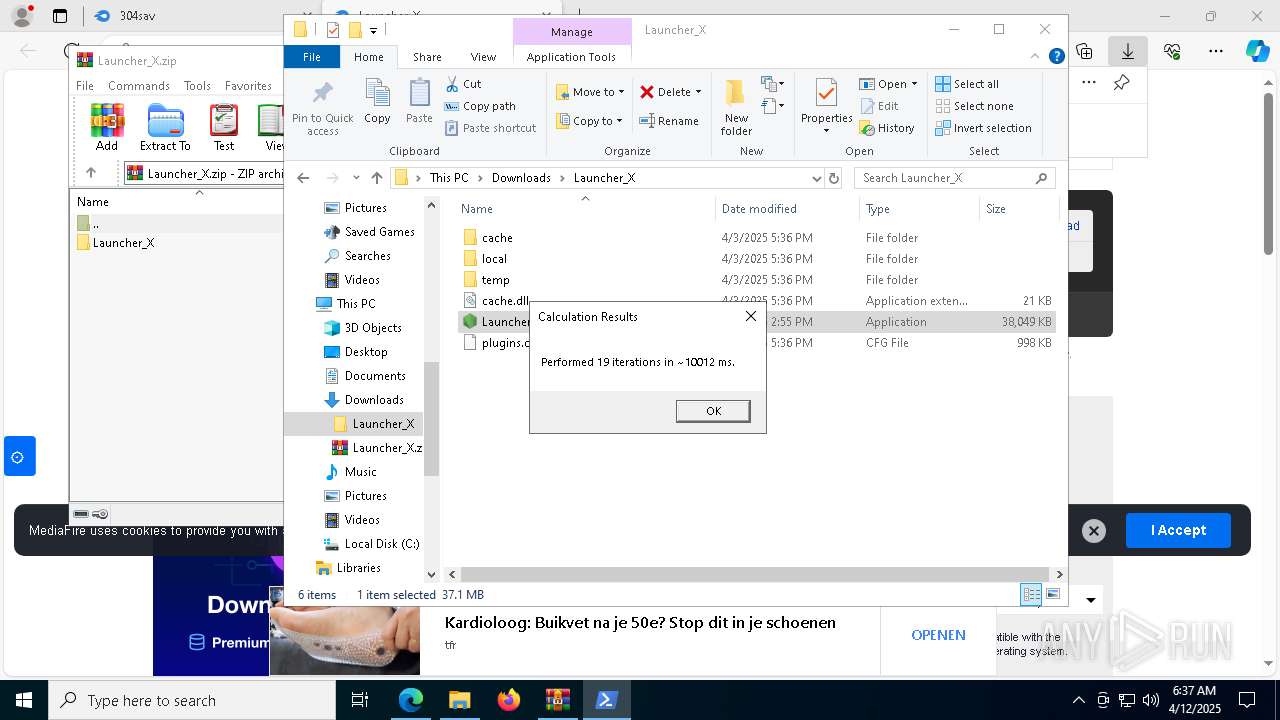1280x720 pixels.
Task: Open Firefox from the taskbar
Action: tap(509, 700)
